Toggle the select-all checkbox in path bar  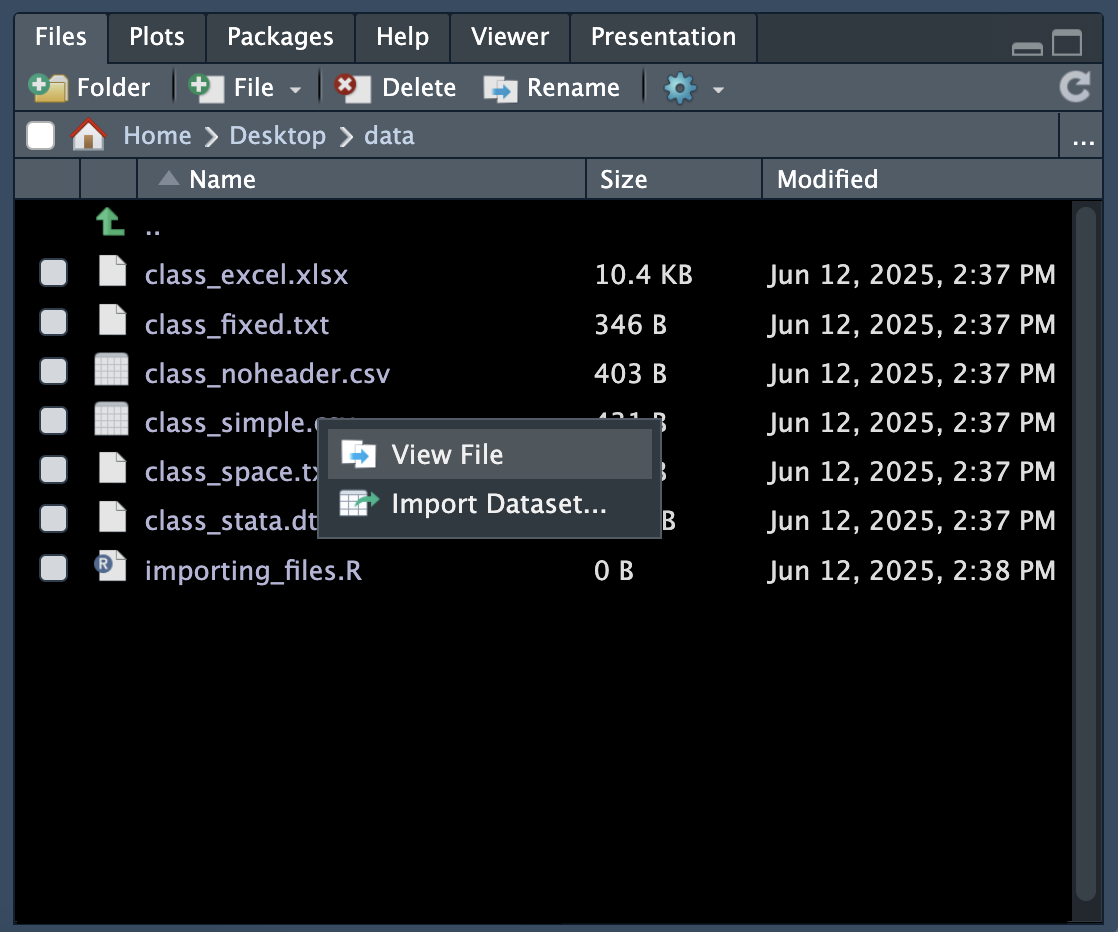pyautogui.click(x=40, y=135)
